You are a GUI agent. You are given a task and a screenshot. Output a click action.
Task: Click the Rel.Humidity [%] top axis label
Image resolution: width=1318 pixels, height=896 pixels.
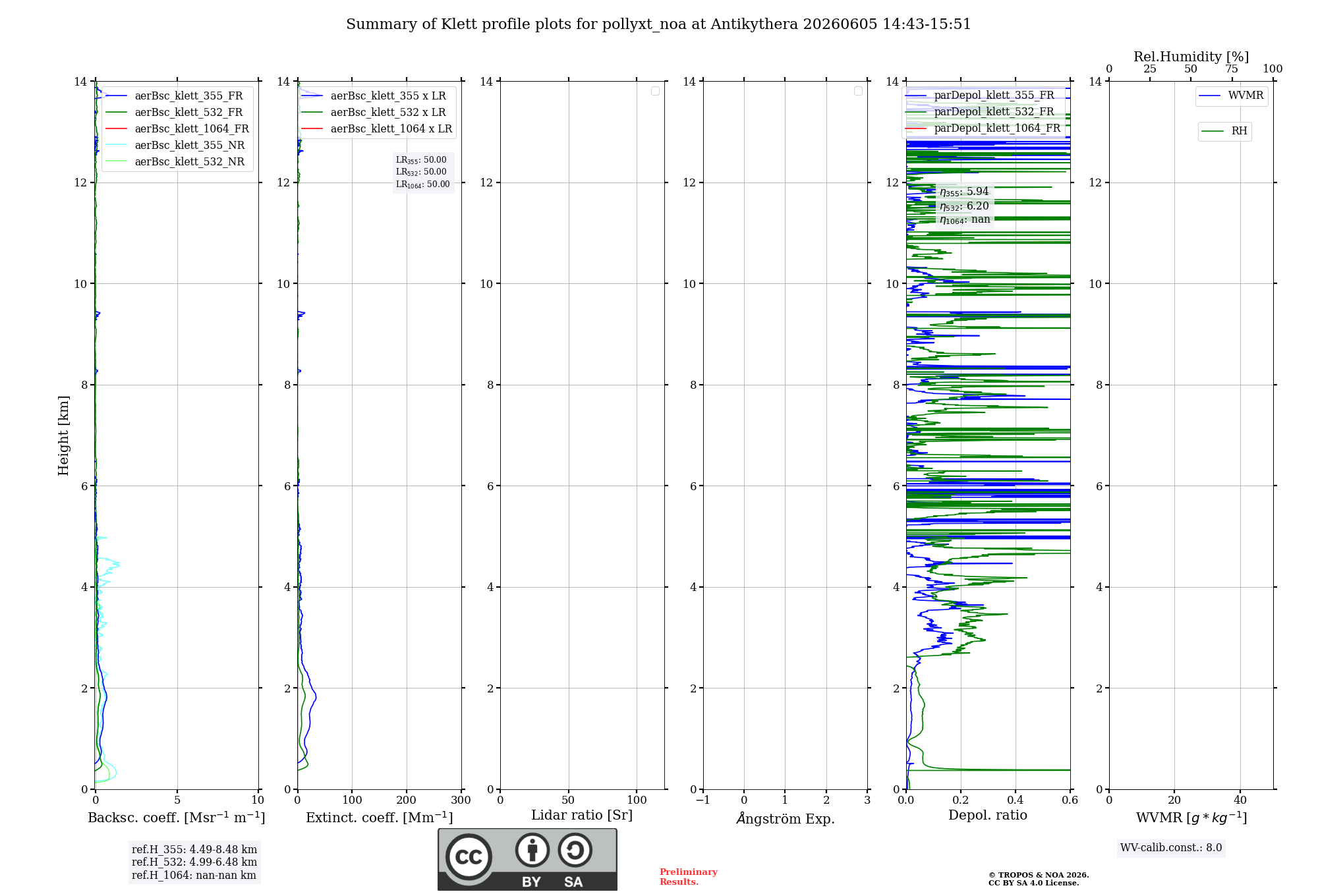(1191, 57)
